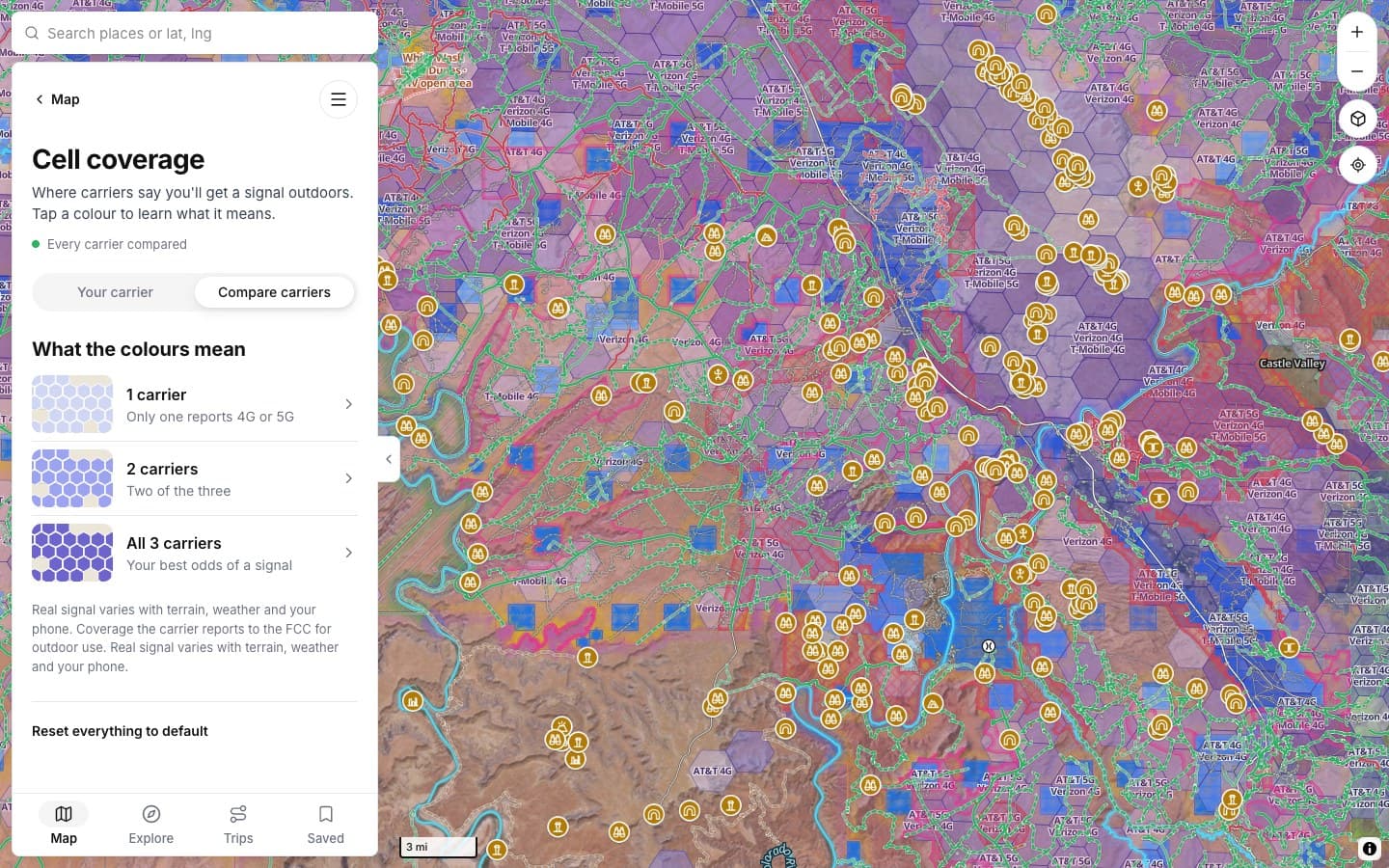Select the Compare carriers toggle option
Screen dimensions: 1389x868
[274, 292]
